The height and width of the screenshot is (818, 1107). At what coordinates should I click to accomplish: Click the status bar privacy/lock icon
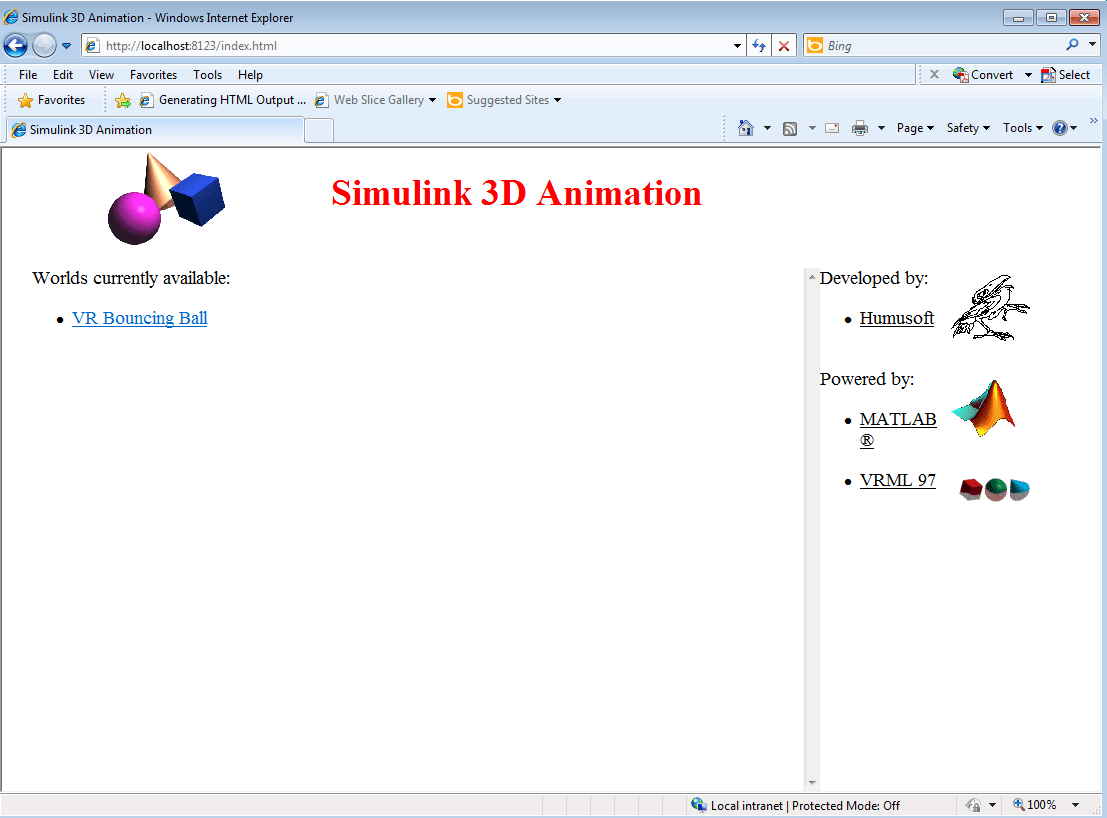[974, 805]
